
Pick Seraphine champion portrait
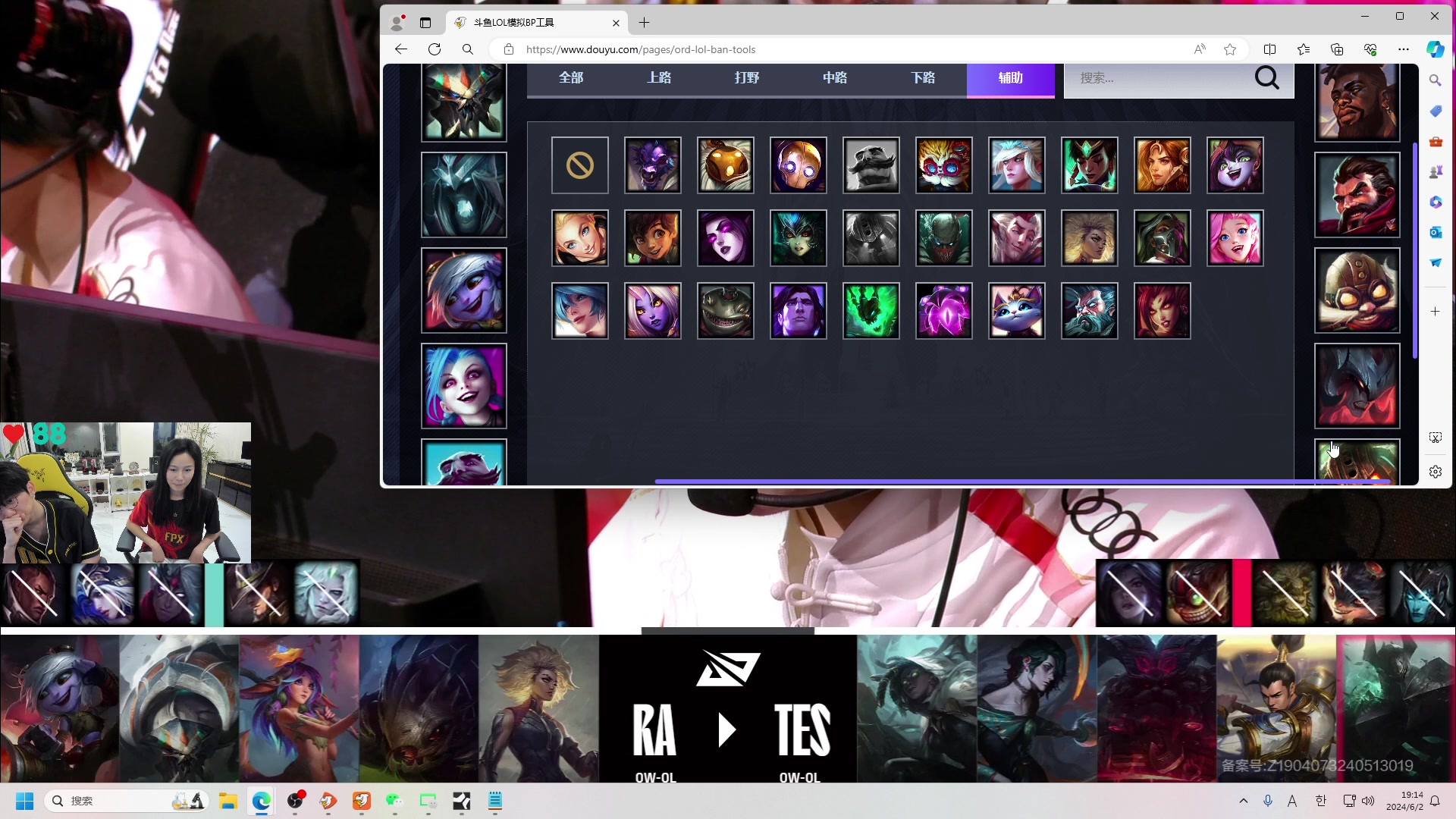(x=1235, y=238)
